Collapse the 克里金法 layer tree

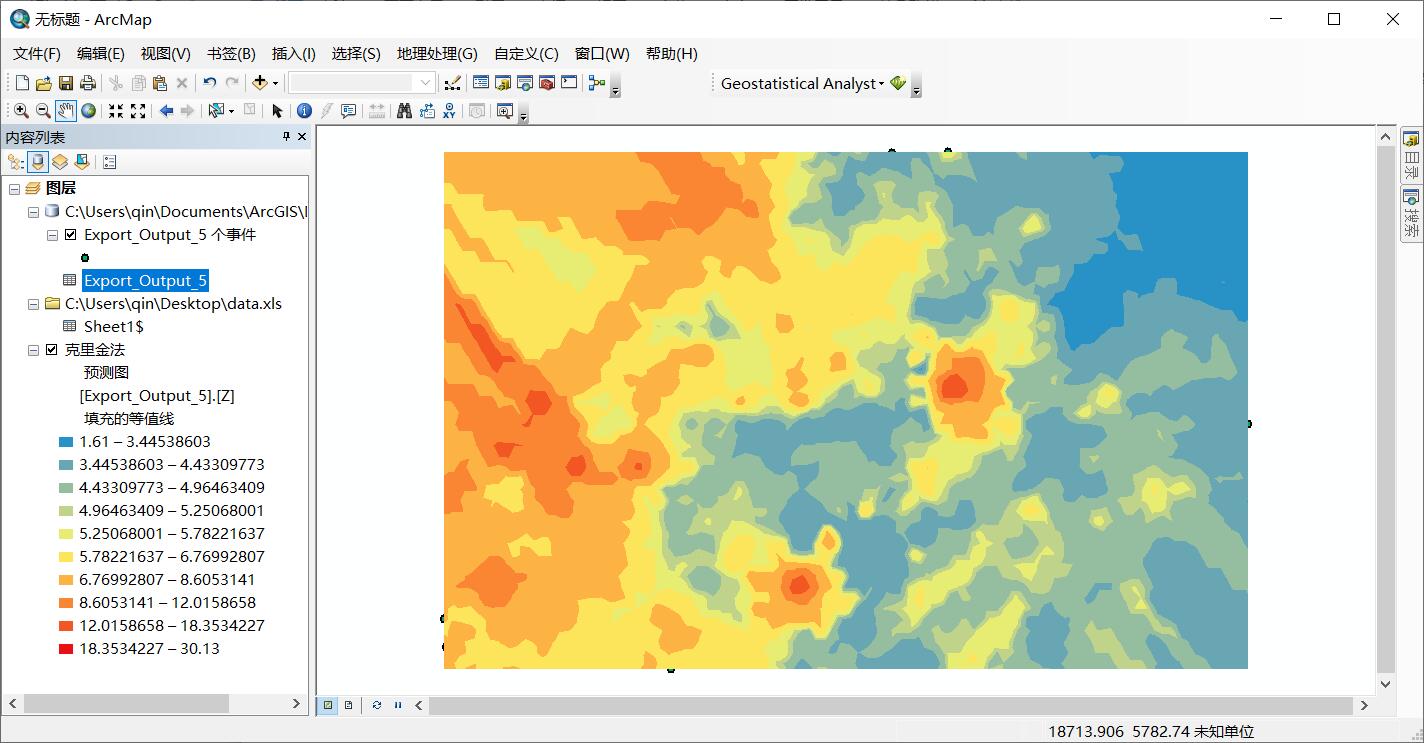pyautogui.click(x=33, y=350)
